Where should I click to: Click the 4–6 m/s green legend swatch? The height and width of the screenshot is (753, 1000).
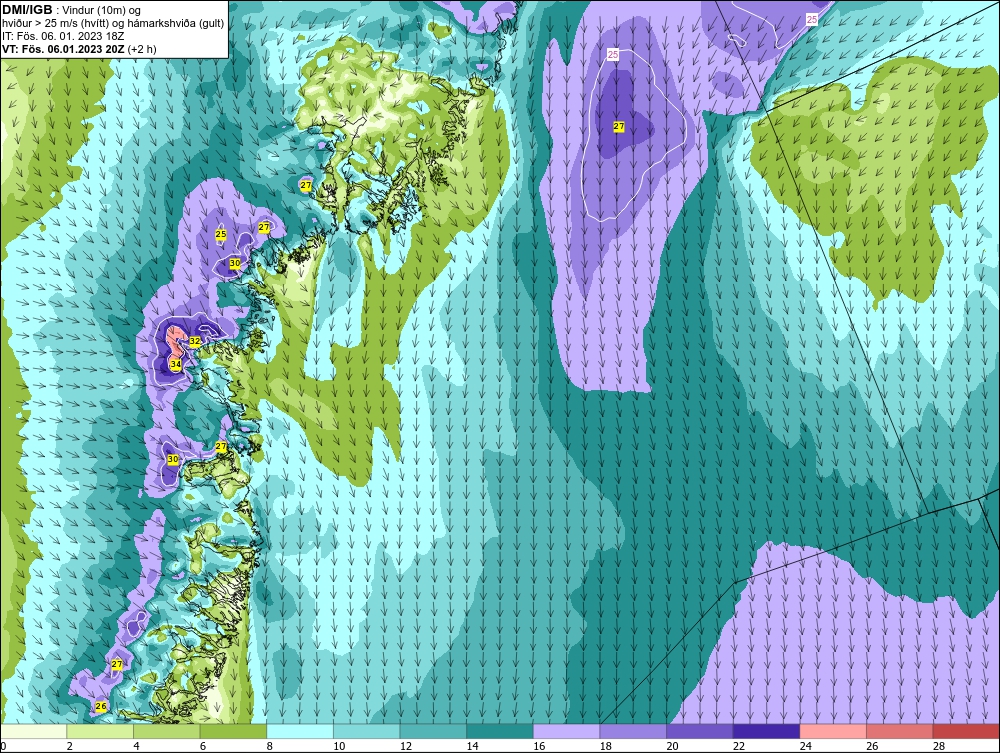pos(166,731)
